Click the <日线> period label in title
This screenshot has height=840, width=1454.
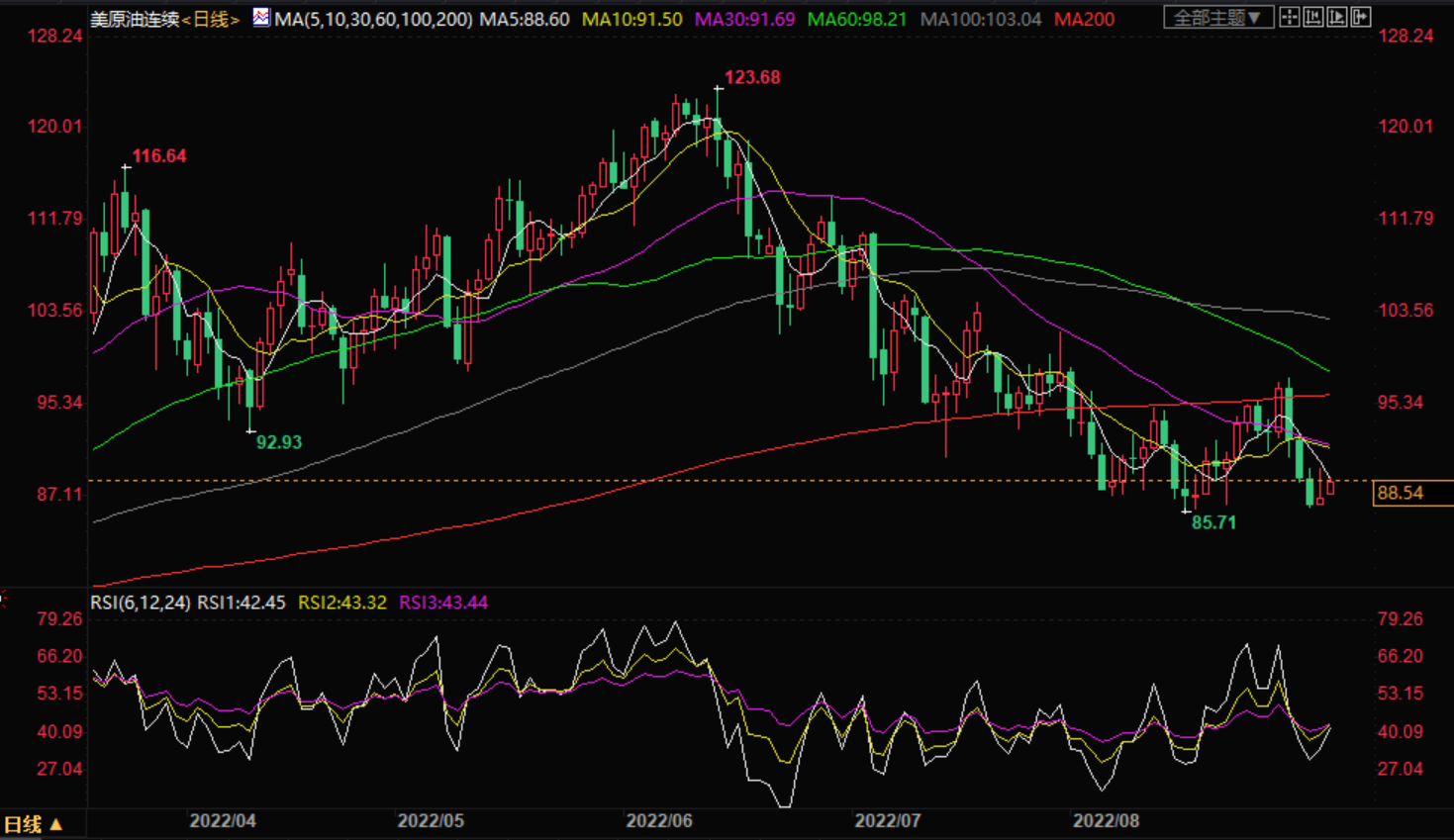tap(210, 20)
